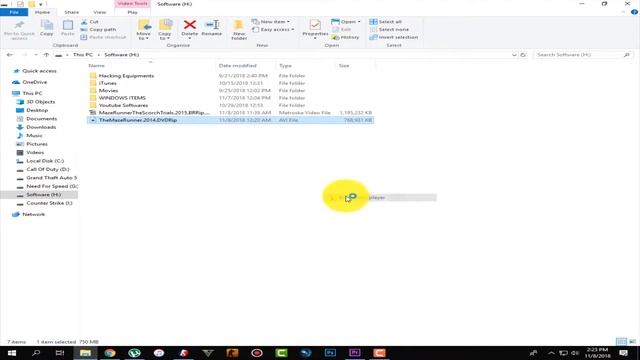This screenshot has width=640, height=360.
Task: Open the Play tab under Video Tools
Action: [133, 12]
